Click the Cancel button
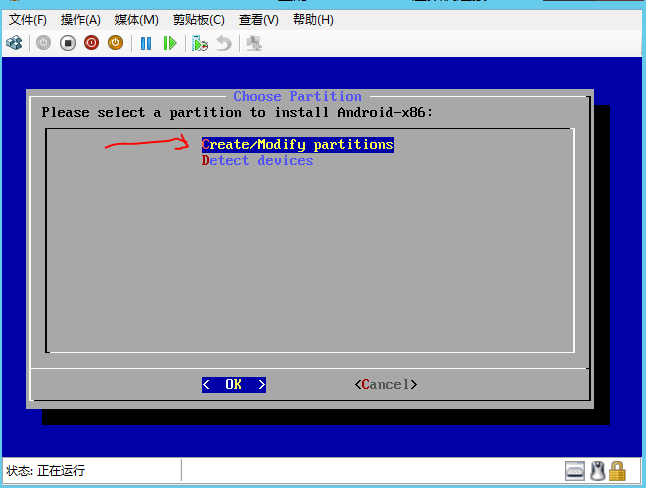Viewport: 646px width, 488px height. (386, 385)
